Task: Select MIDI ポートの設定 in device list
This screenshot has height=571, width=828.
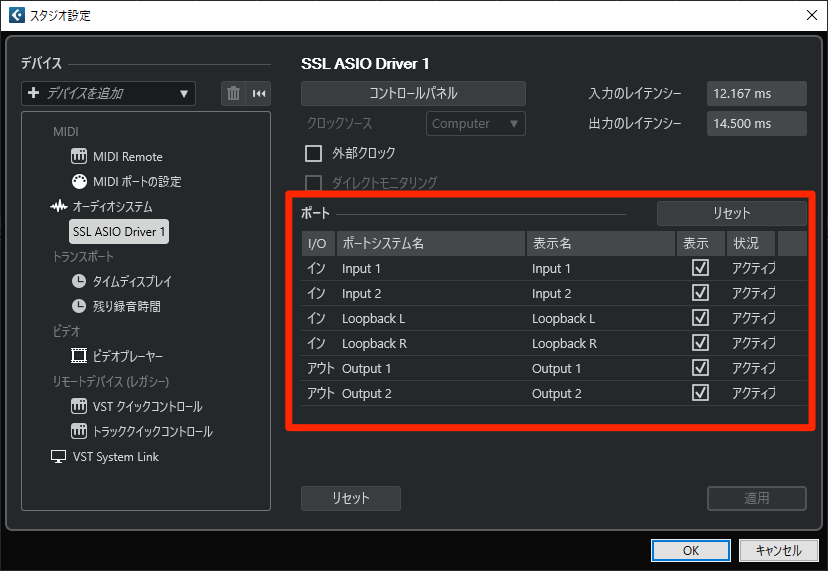Action: click(137, 182)
